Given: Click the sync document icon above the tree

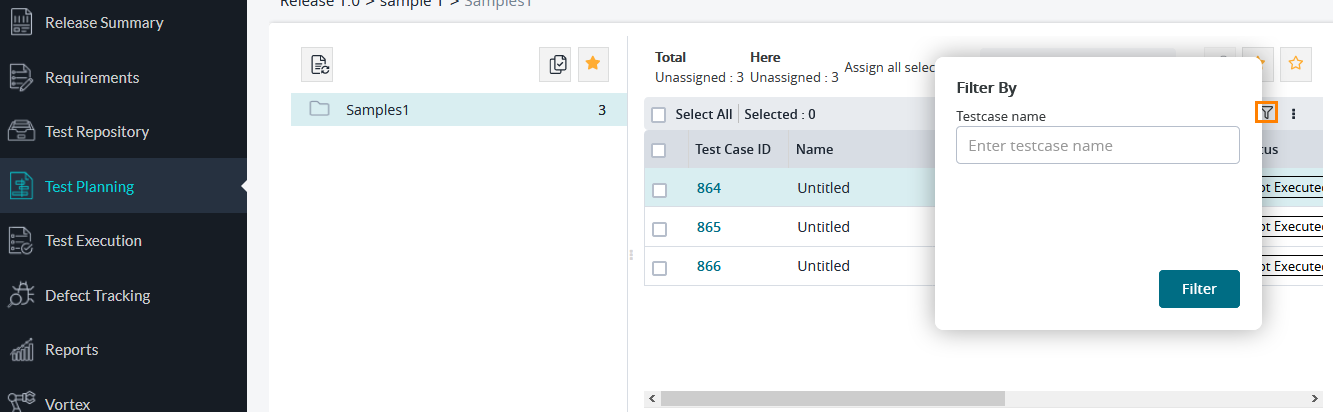Looking at the screenshot, I should pyautogui.click(x=317, y=64).
